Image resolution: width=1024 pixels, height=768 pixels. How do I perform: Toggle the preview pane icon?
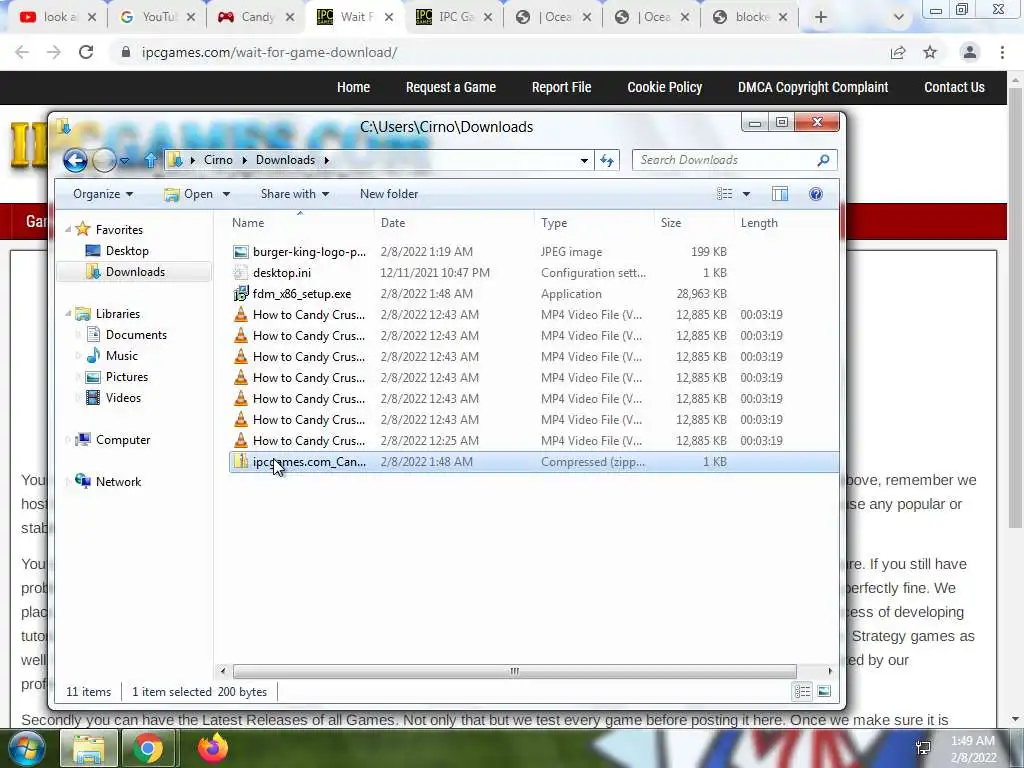coord(780,194)
